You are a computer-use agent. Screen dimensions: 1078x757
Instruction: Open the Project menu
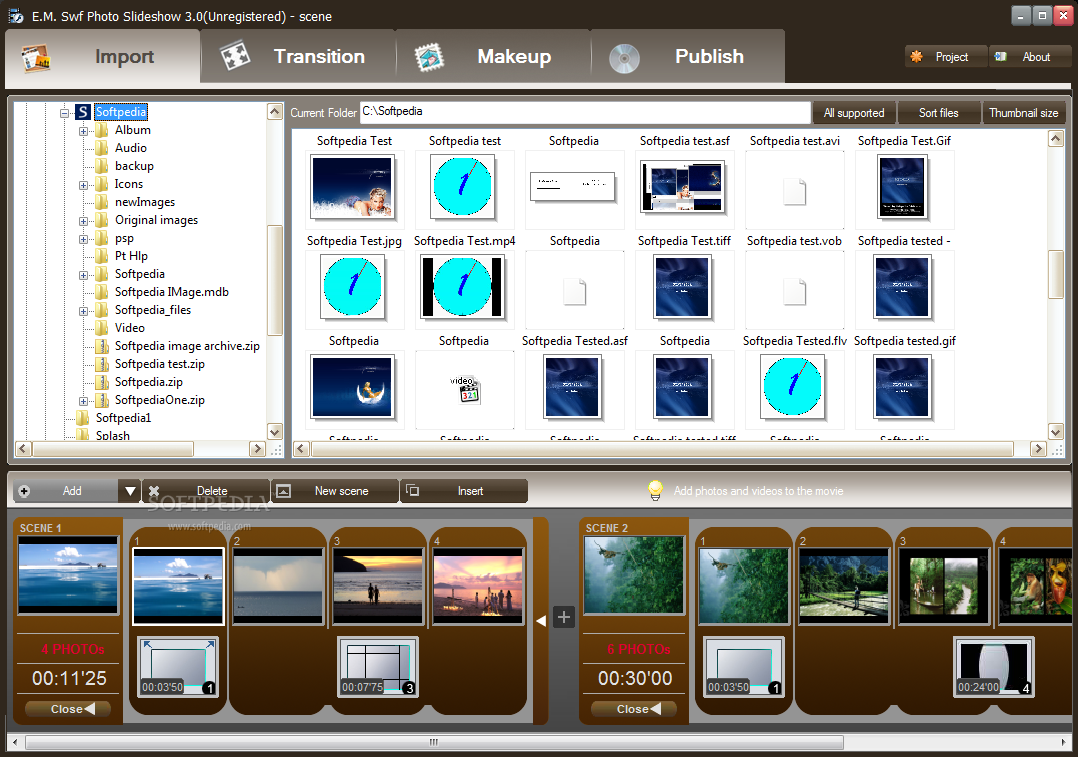click(946, 57)
